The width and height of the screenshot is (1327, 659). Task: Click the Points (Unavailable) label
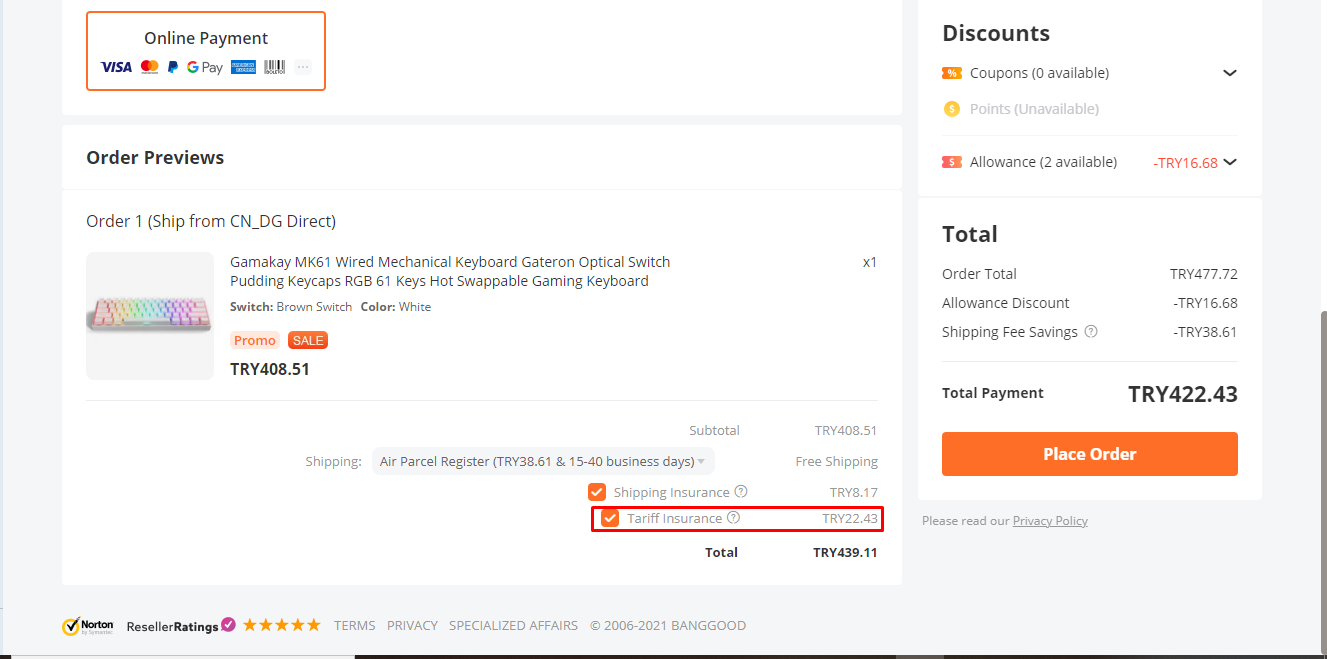tap(1034, 109)
